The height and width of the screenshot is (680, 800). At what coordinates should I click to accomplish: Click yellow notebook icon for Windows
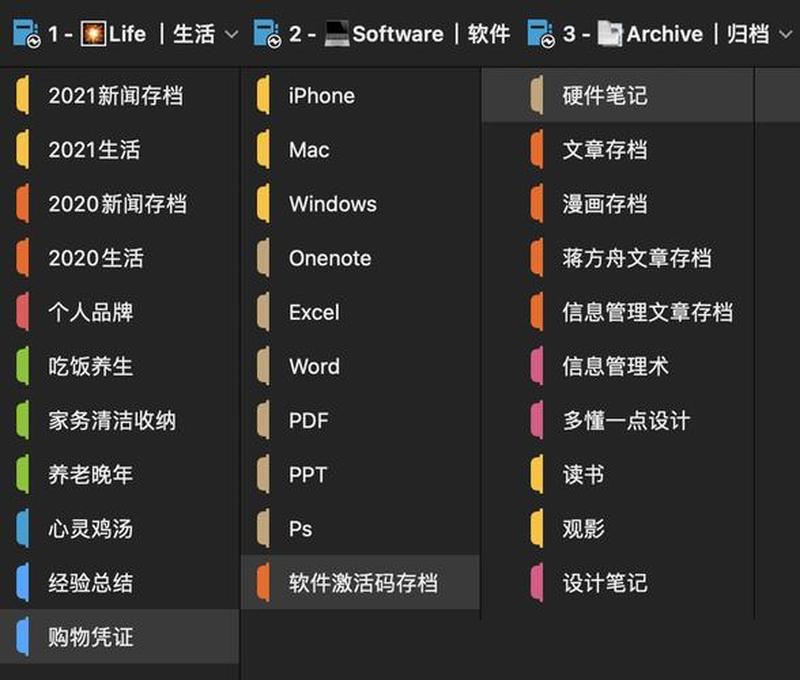point(263,203)
